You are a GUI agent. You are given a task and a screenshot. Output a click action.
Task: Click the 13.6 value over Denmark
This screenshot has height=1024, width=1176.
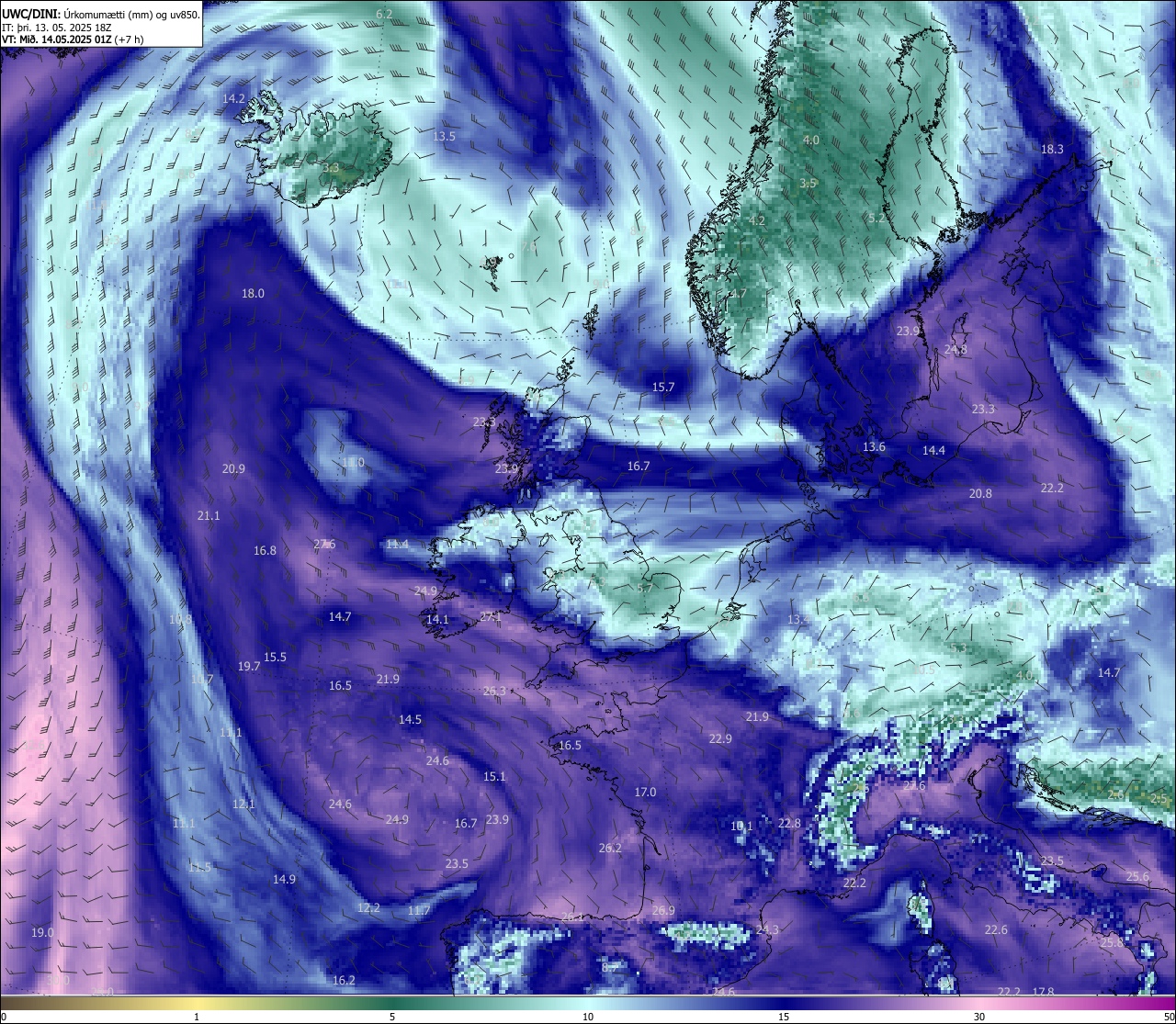(x=874, y=447)
